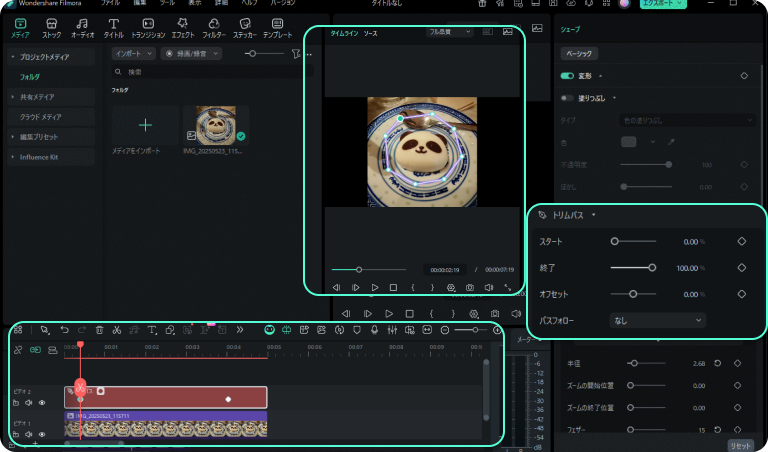Viewport: 768px width, 452px height.
Task: Hide the ビデオ 2 track with eye icon
Action: [x=42, y=403]
